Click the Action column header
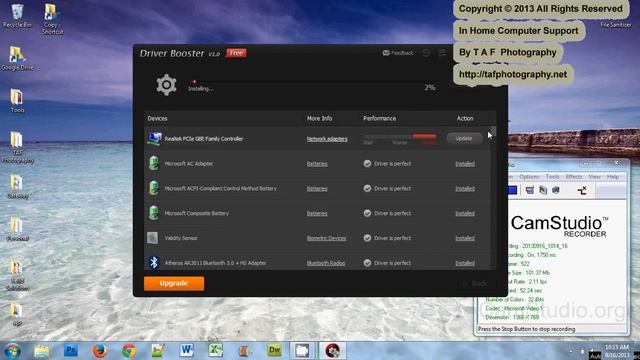The height and width of the screenshot is (360, 640). coord(465,118)
